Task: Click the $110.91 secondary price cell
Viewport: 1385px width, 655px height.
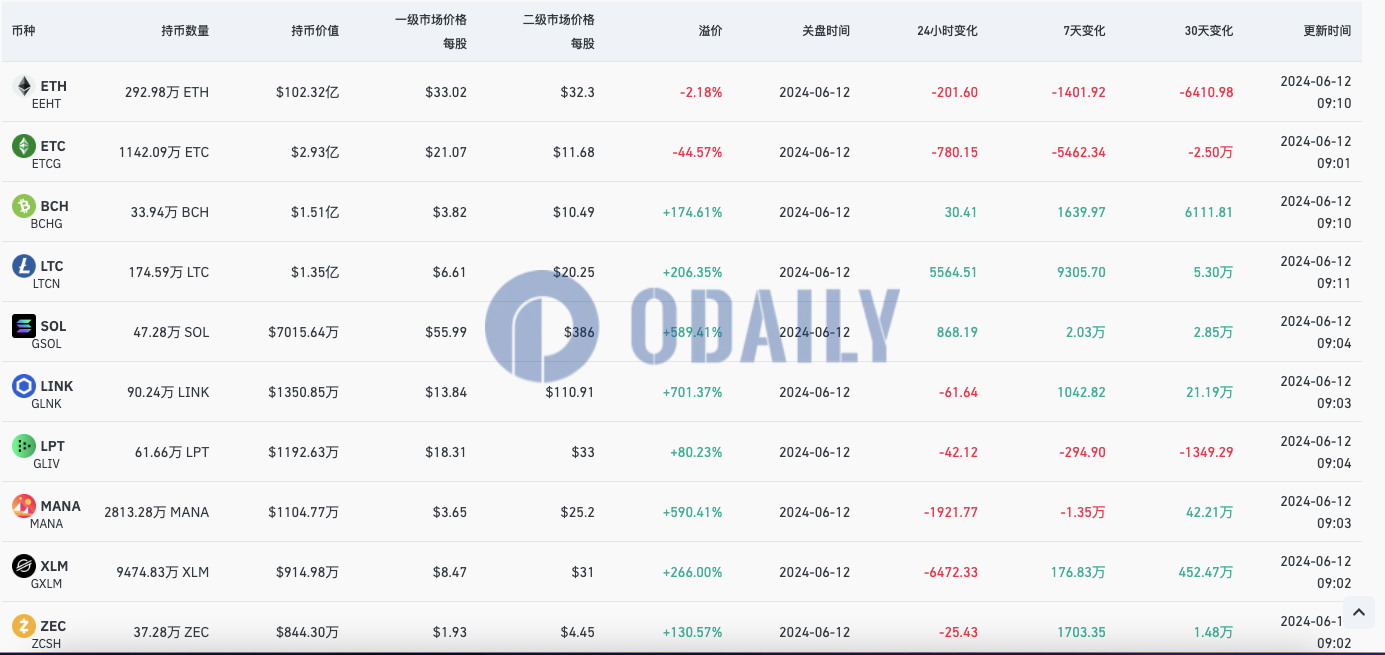Action: pyautogui.click(x=570, y=392)
